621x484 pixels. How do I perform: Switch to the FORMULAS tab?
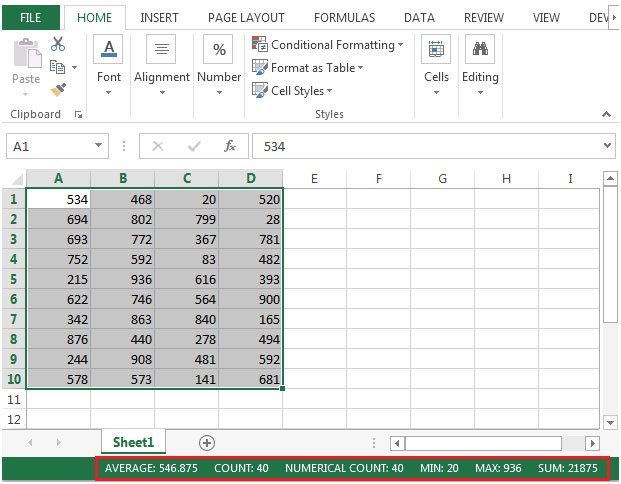344,18
